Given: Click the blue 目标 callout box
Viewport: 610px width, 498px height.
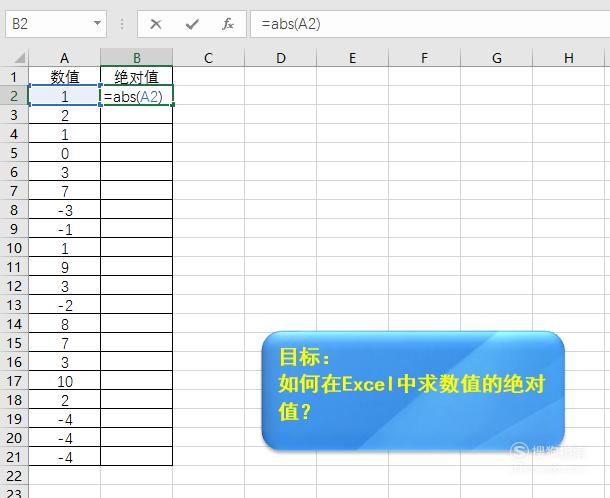Looking at the screenshot, I should coord(413,391).
